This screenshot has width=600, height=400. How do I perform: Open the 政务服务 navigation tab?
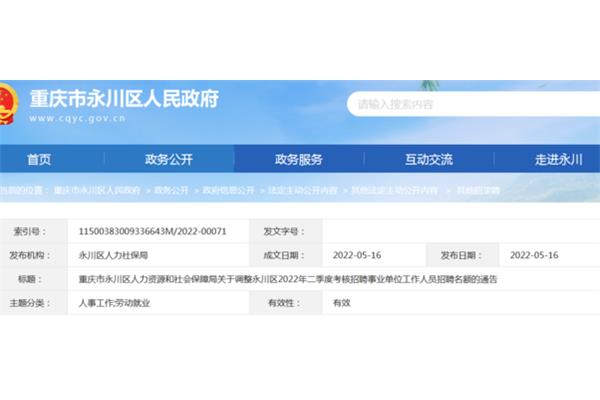pos(299,159)
